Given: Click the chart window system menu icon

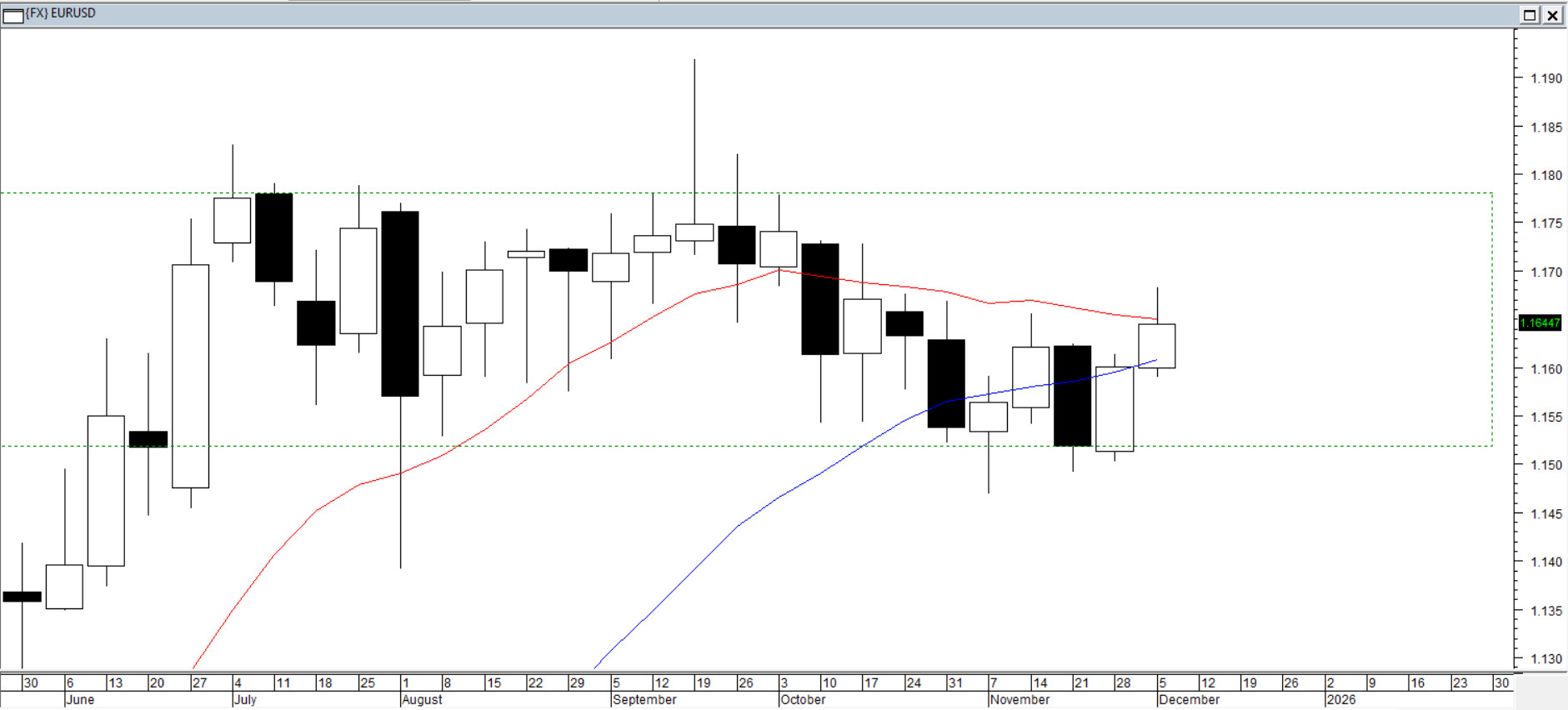Looking at the screenshot, I should pos(13,15).
